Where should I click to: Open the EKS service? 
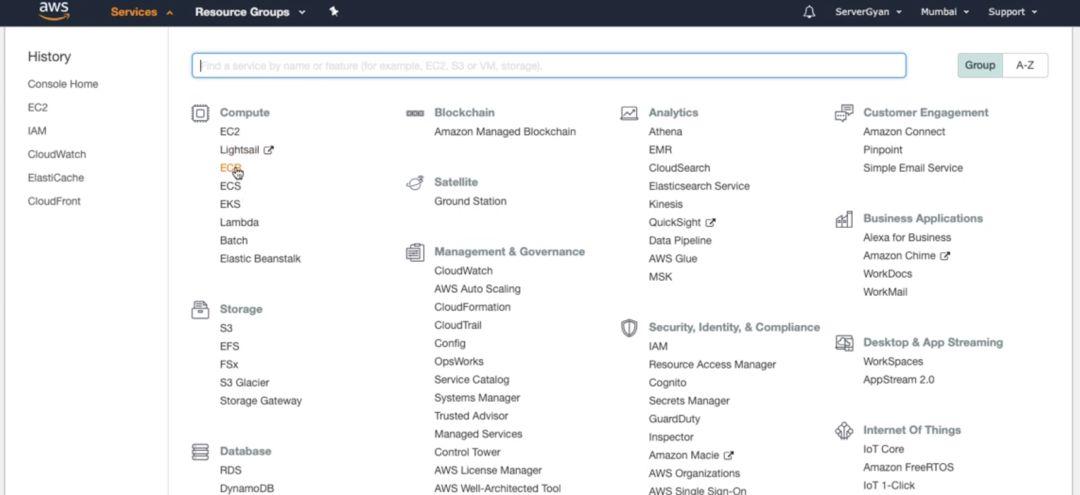(x=230, y=204)
